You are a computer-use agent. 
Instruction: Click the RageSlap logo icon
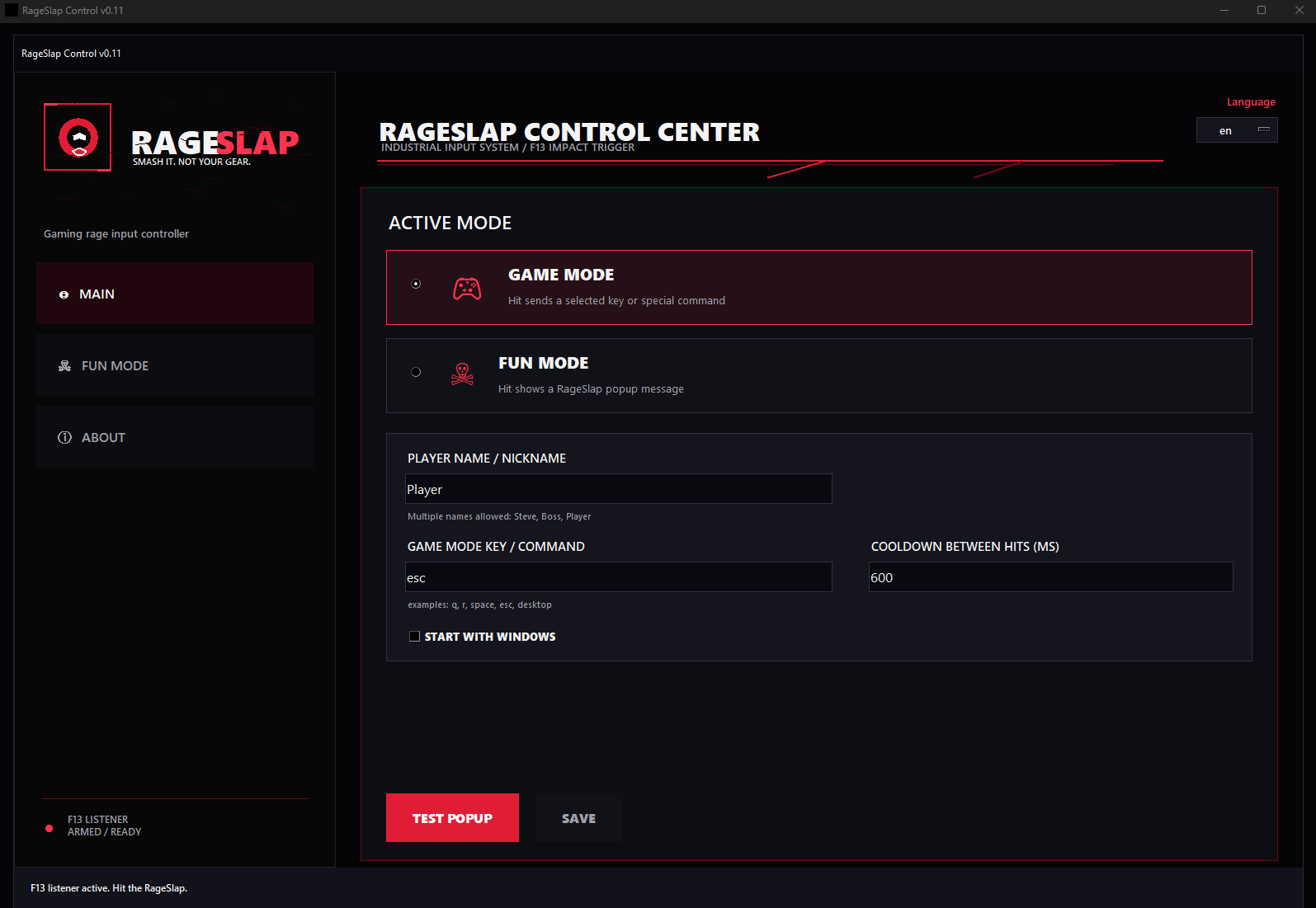[x=78, y=137]
